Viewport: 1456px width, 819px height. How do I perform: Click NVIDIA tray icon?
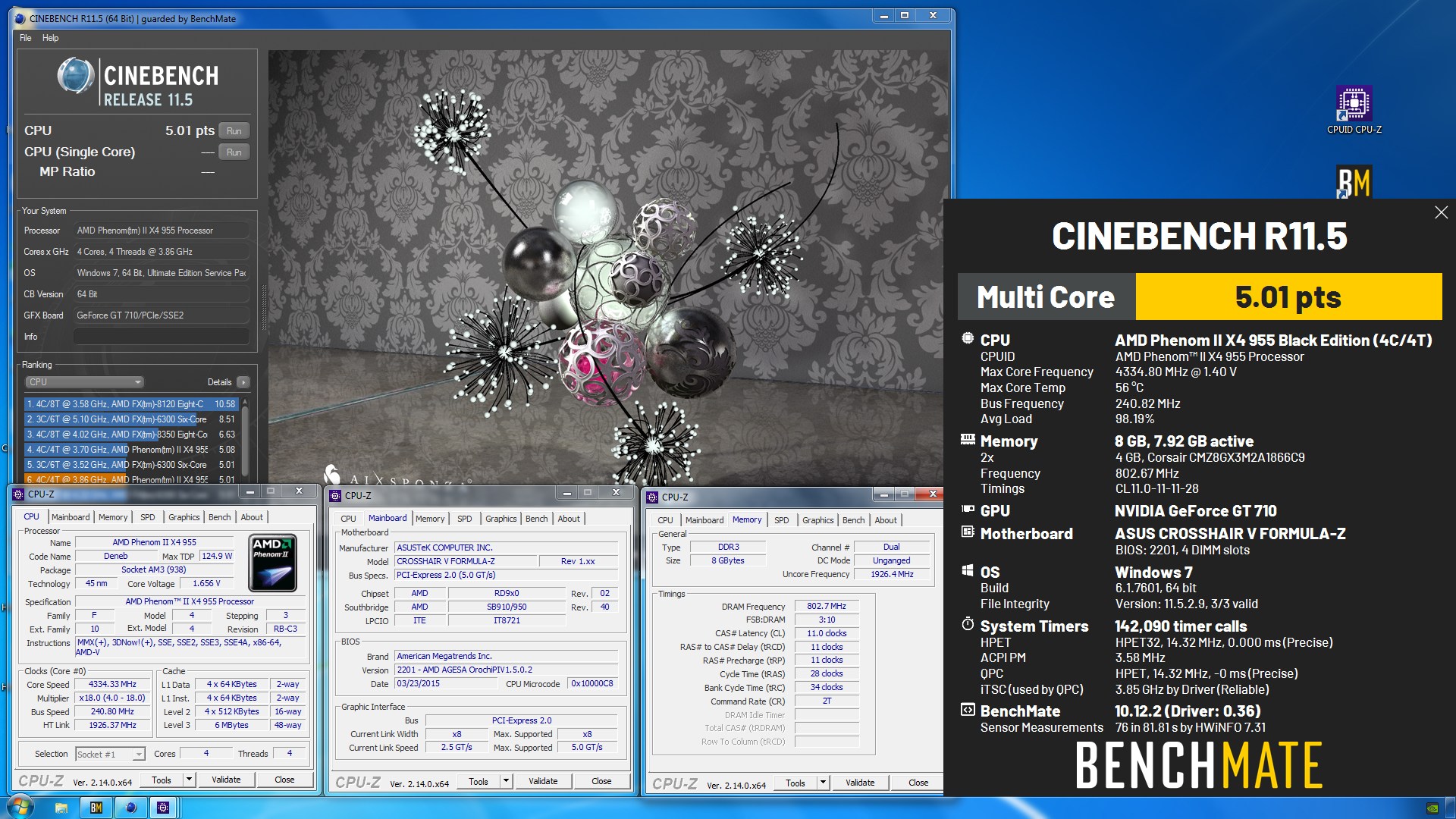[x=1432, y=808]
